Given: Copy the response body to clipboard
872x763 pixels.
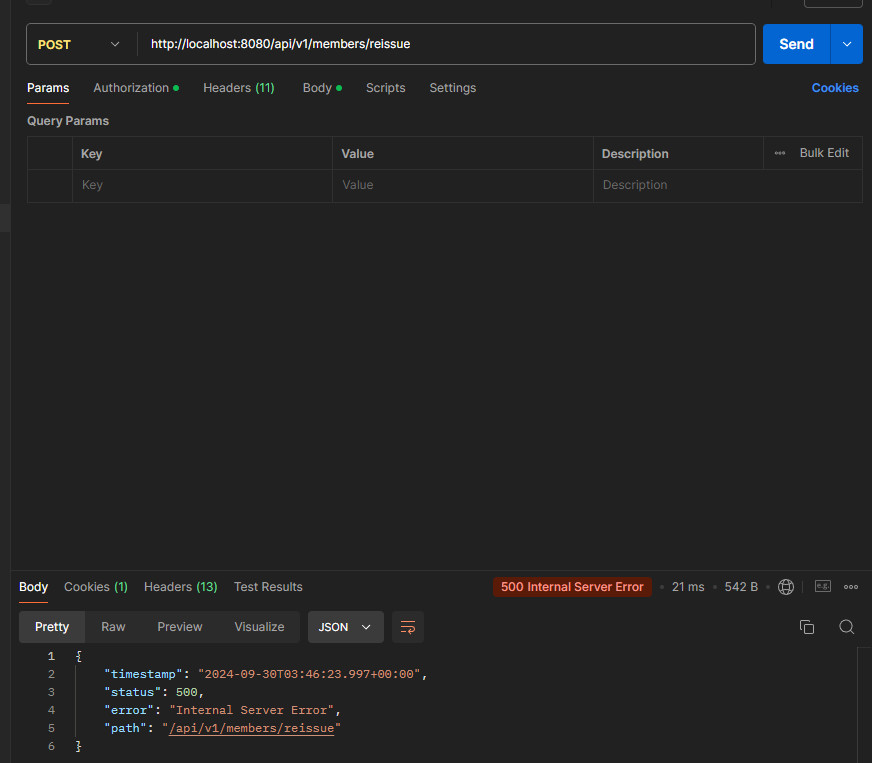Looking at the screenshot, I should coord(807,626).
